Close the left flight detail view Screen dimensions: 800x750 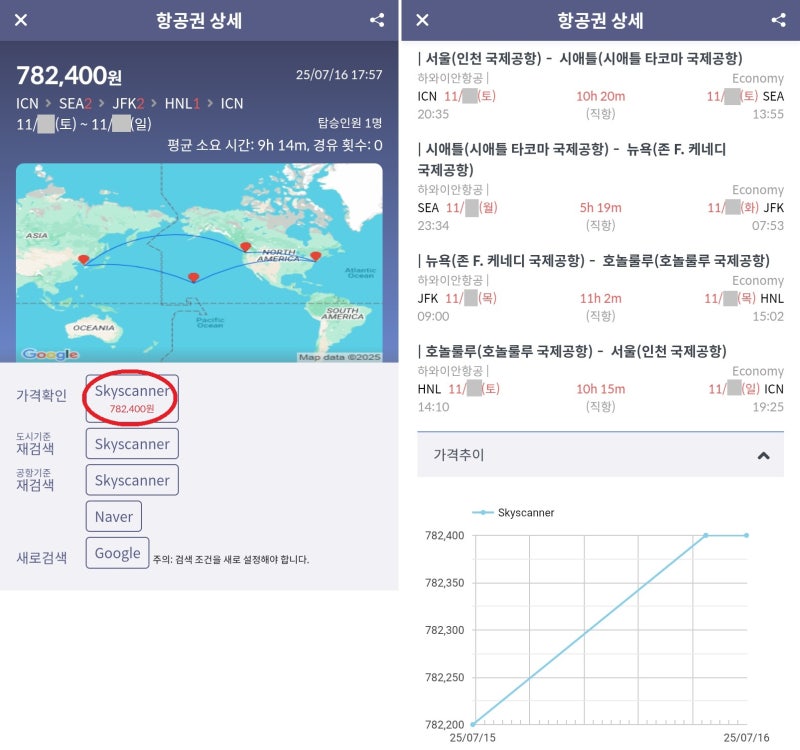(x=22, y=20)
